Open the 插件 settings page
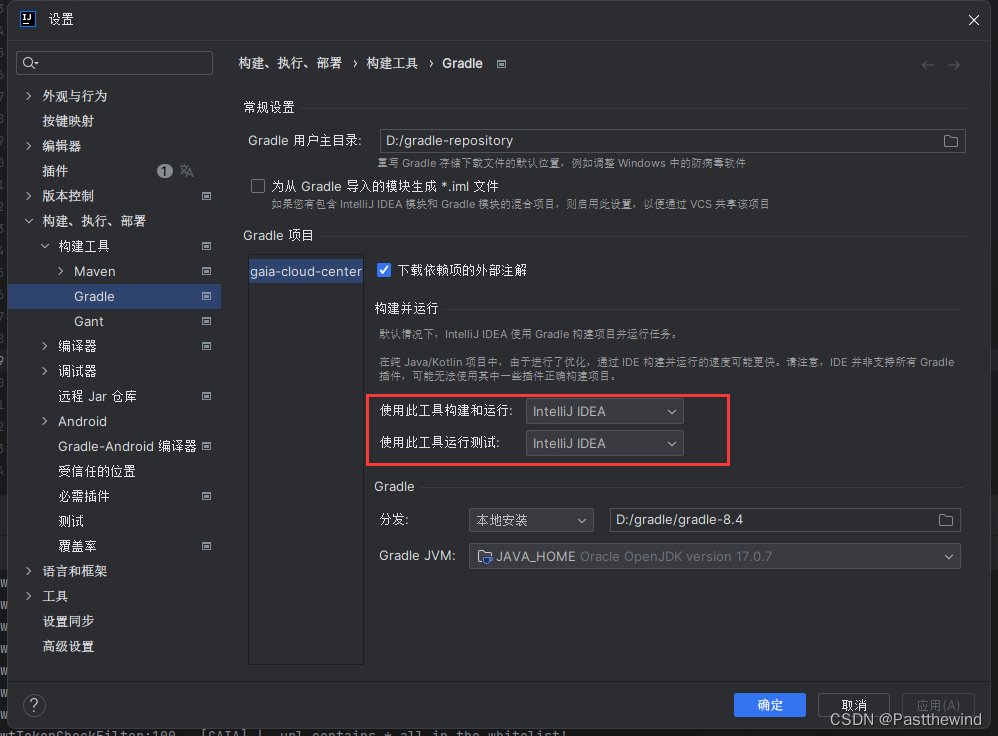Screen dimensions: 998x736 55,171
